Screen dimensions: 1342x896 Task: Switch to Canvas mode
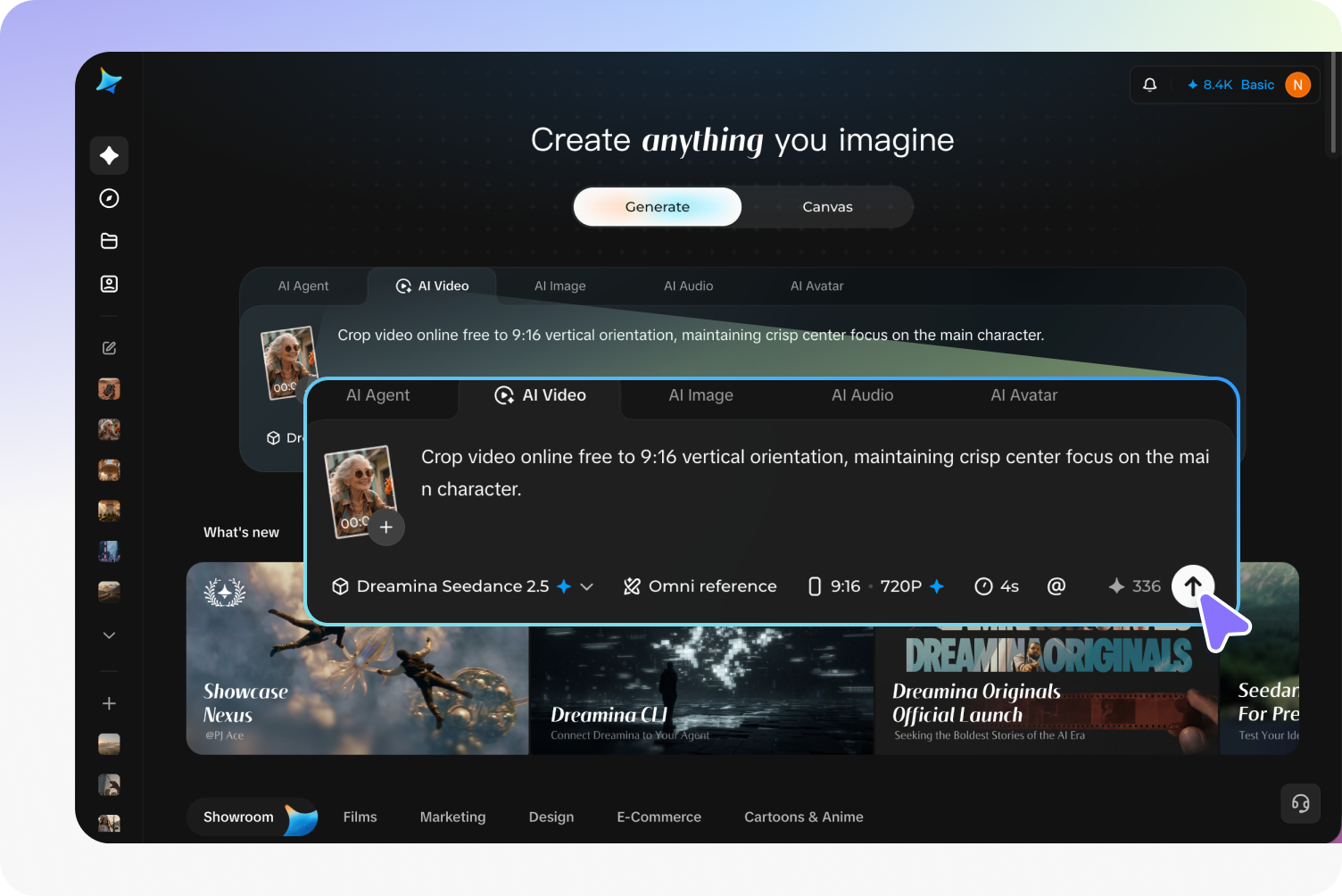pos(827,207)
